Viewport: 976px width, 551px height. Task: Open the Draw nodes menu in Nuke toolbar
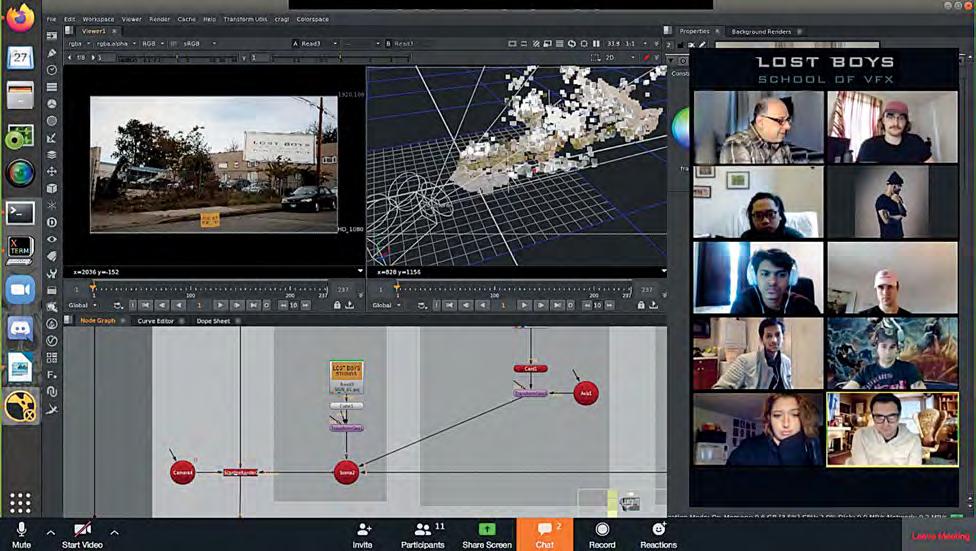(52, 53)
